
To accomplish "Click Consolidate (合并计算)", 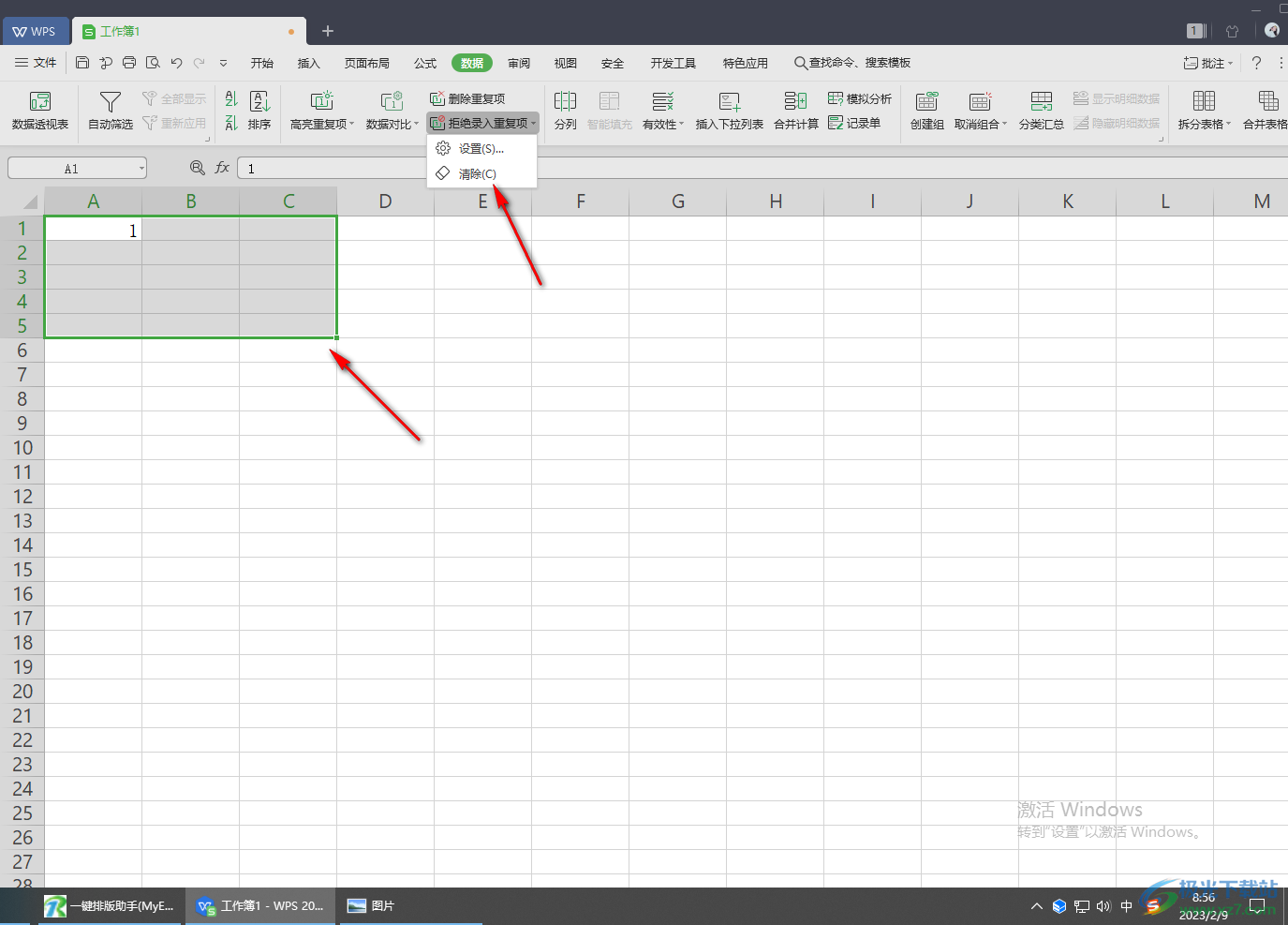I will pos(796,111).
